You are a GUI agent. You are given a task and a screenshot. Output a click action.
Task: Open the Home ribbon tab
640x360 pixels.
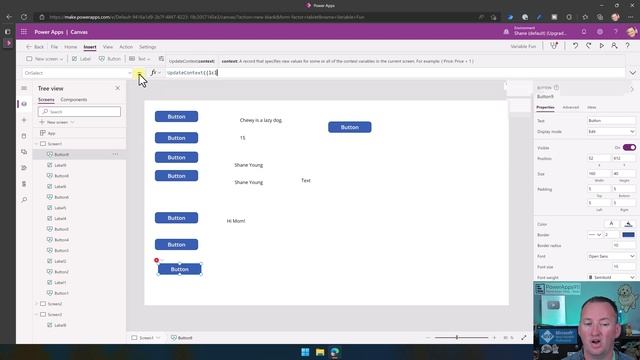(71, 47)
